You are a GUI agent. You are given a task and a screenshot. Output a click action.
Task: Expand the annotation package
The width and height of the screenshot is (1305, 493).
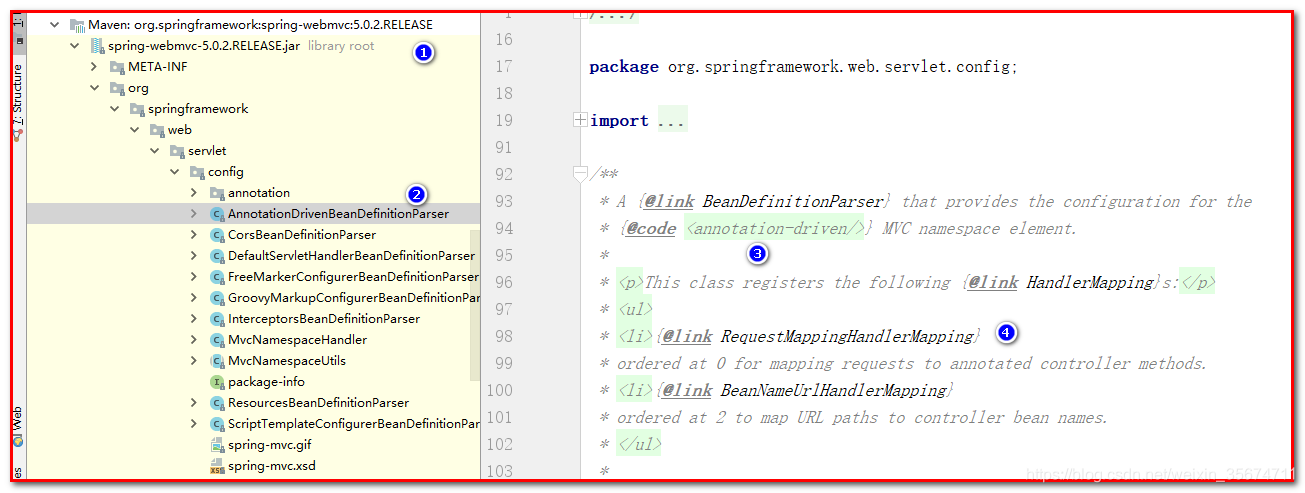click(x=194, y=192)
